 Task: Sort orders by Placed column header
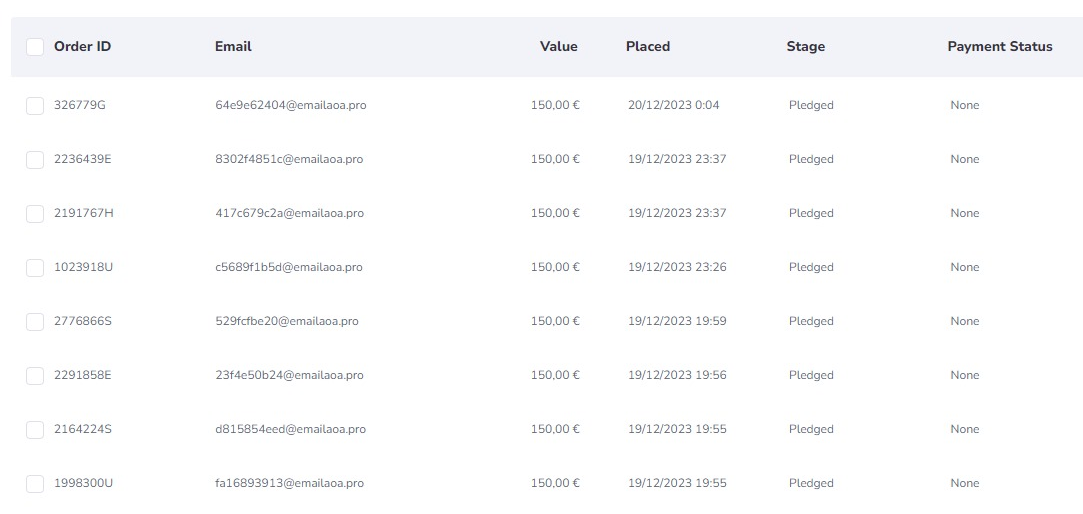[x=648, y=46]
